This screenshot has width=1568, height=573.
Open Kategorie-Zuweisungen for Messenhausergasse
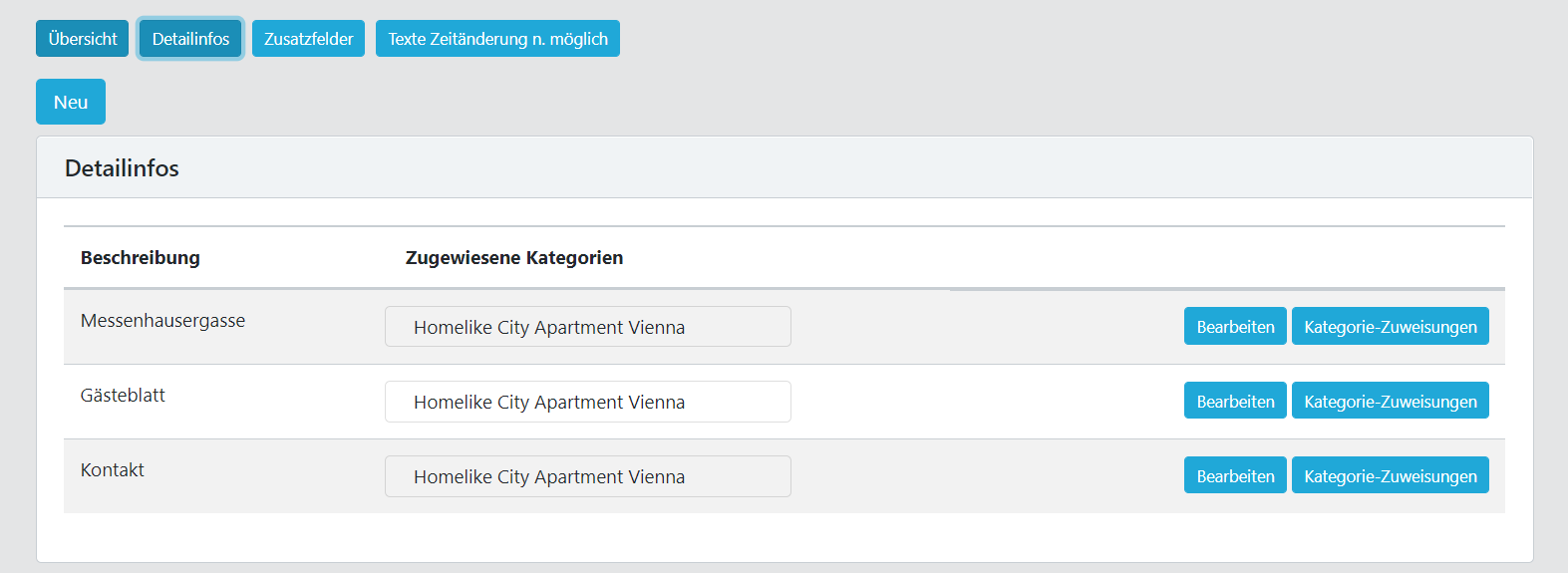(x=1390, y=327)
